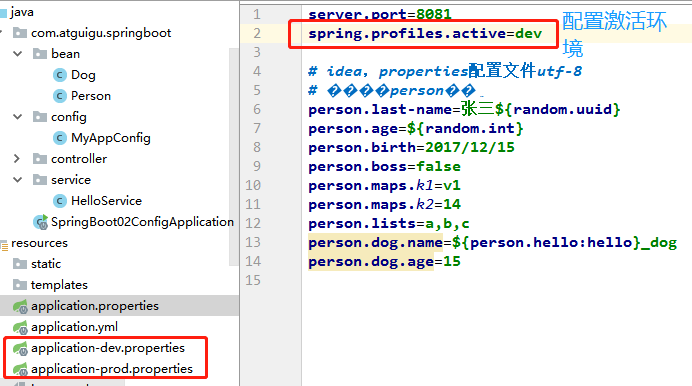Click the person.birth=2017/12/15 line
The height and width of the screenshot is (386, 692).
(411, 147)
